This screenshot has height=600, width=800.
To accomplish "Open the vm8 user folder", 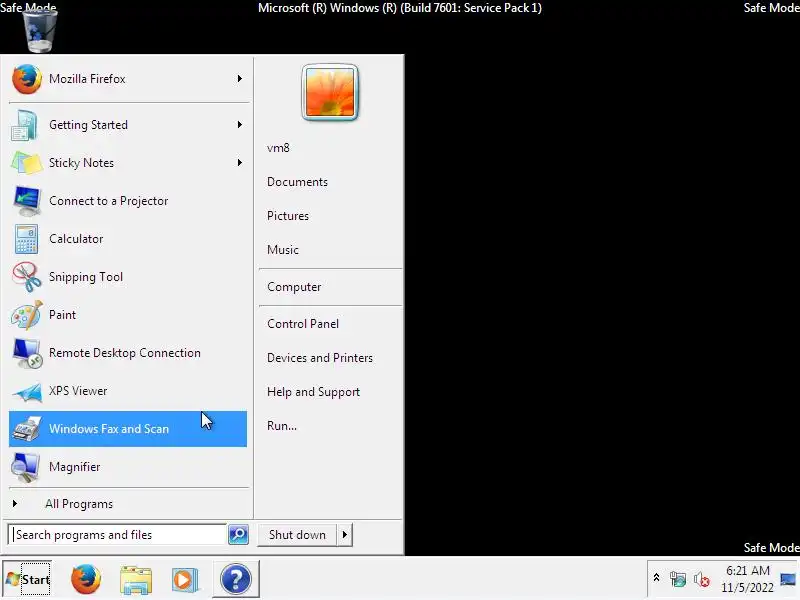I will click(x=278, y=148).
